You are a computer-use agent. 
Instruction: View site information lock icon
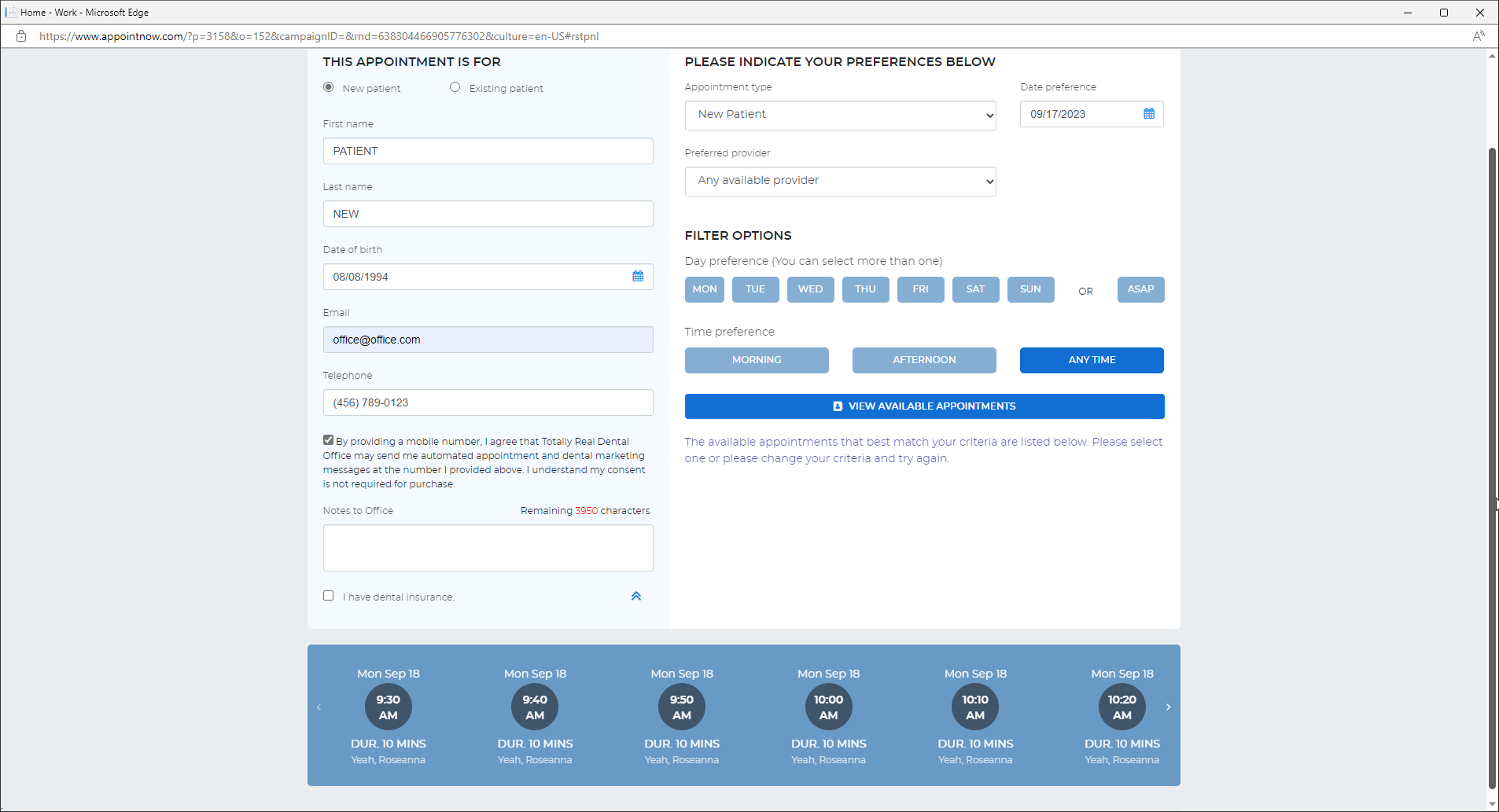coord(21,36)
